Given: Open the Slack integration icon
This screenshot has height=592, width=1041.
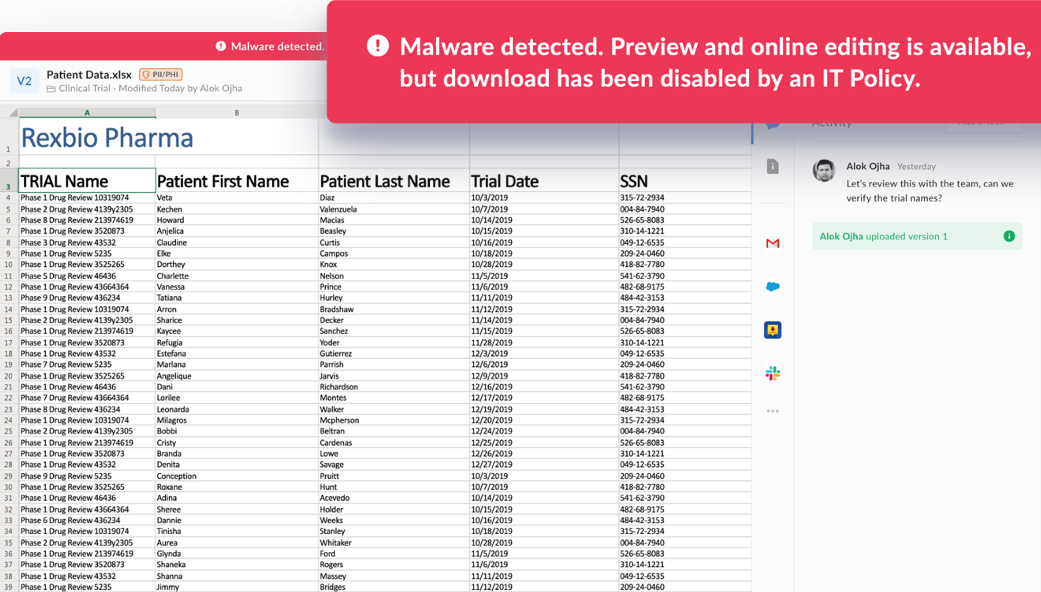Looking at the screenshot, I should 772,374.
